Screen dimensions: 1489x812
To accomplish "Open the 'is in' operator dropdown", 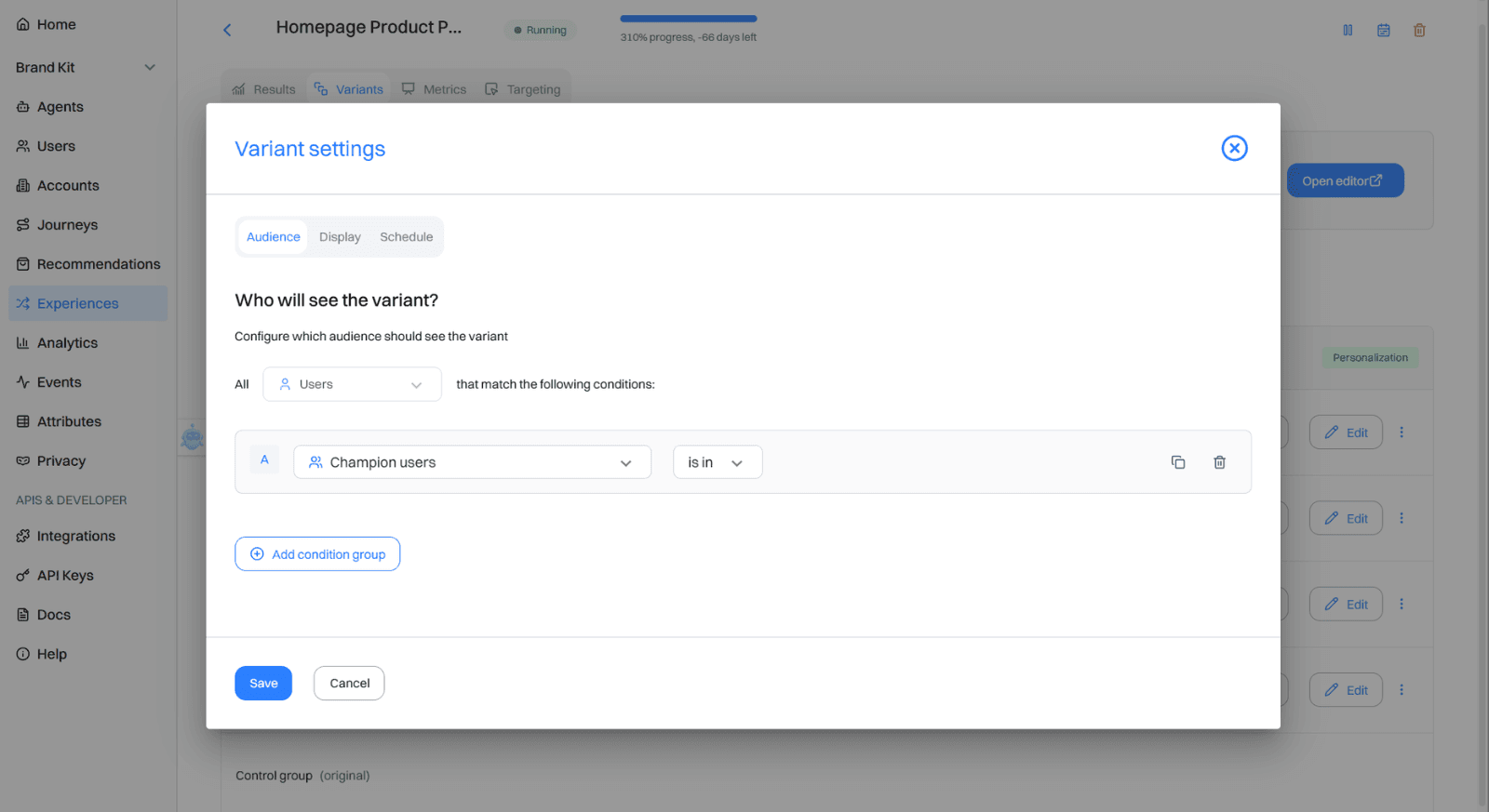I will click(718, 462).
